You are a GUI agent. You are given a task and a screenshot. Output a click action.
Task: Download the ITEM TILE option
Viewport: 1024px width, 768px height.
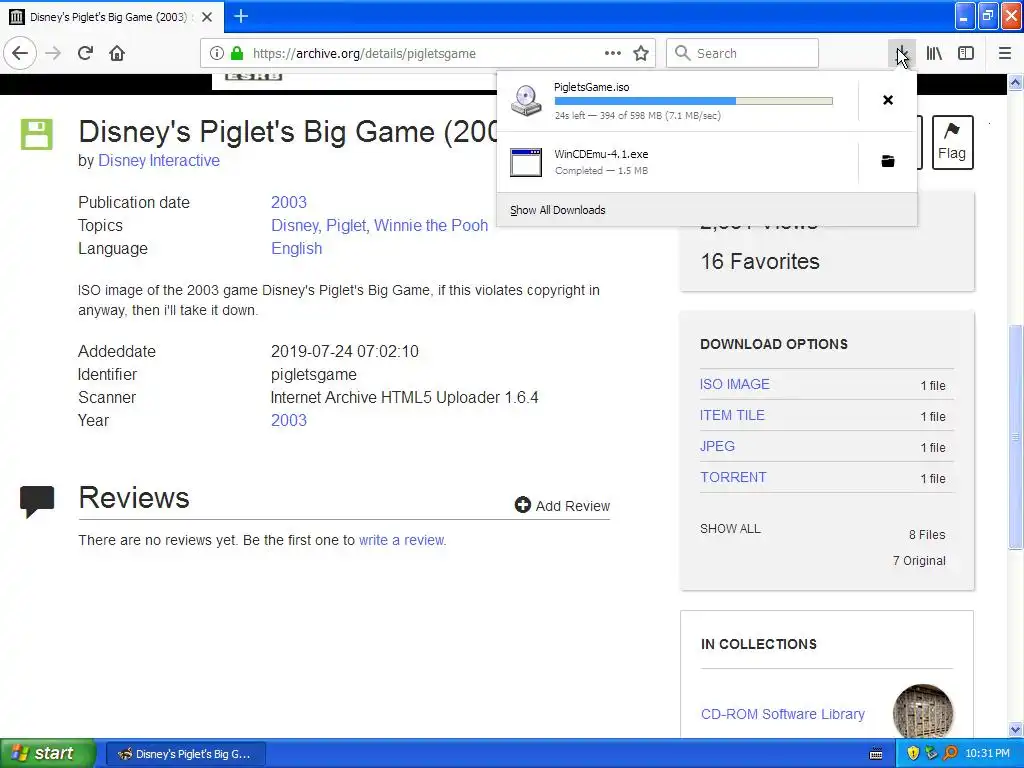tap(732, 415)
